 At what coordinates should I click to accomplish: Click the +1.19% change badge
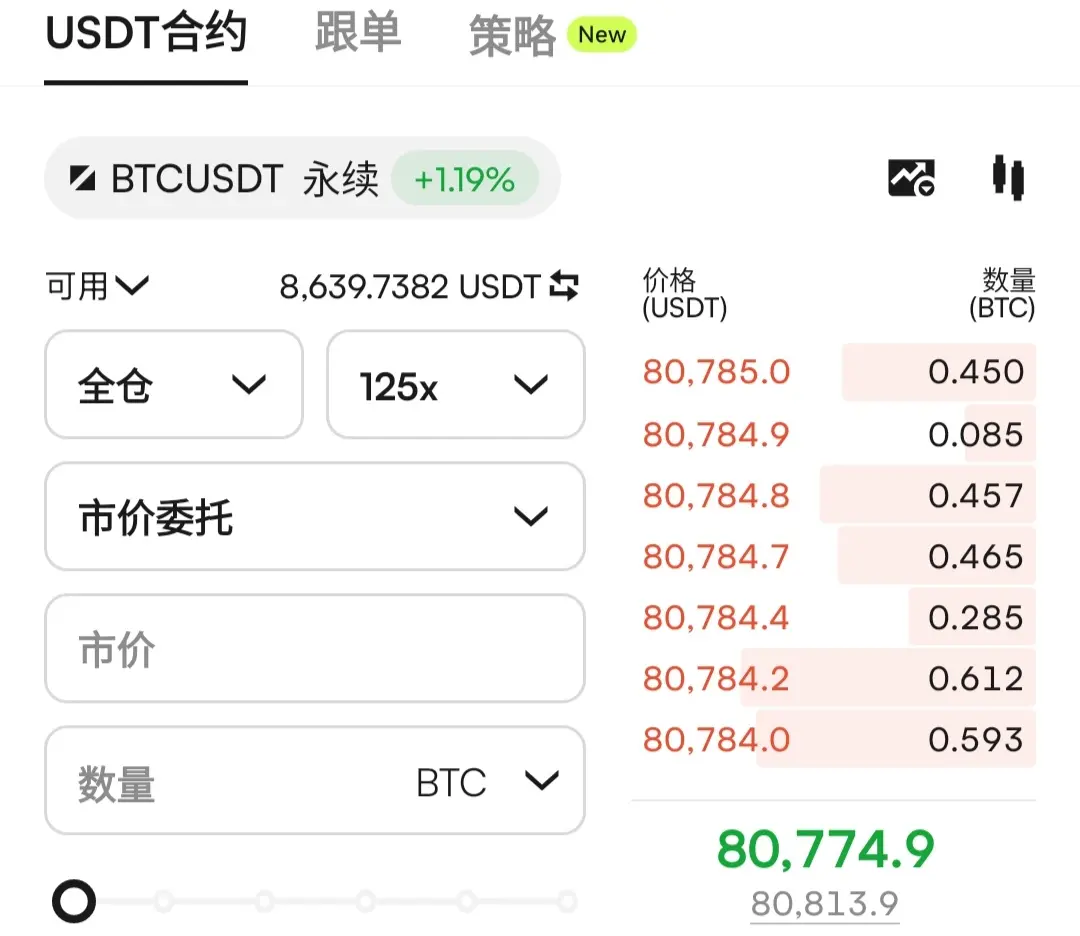click(x=464, y=179)
